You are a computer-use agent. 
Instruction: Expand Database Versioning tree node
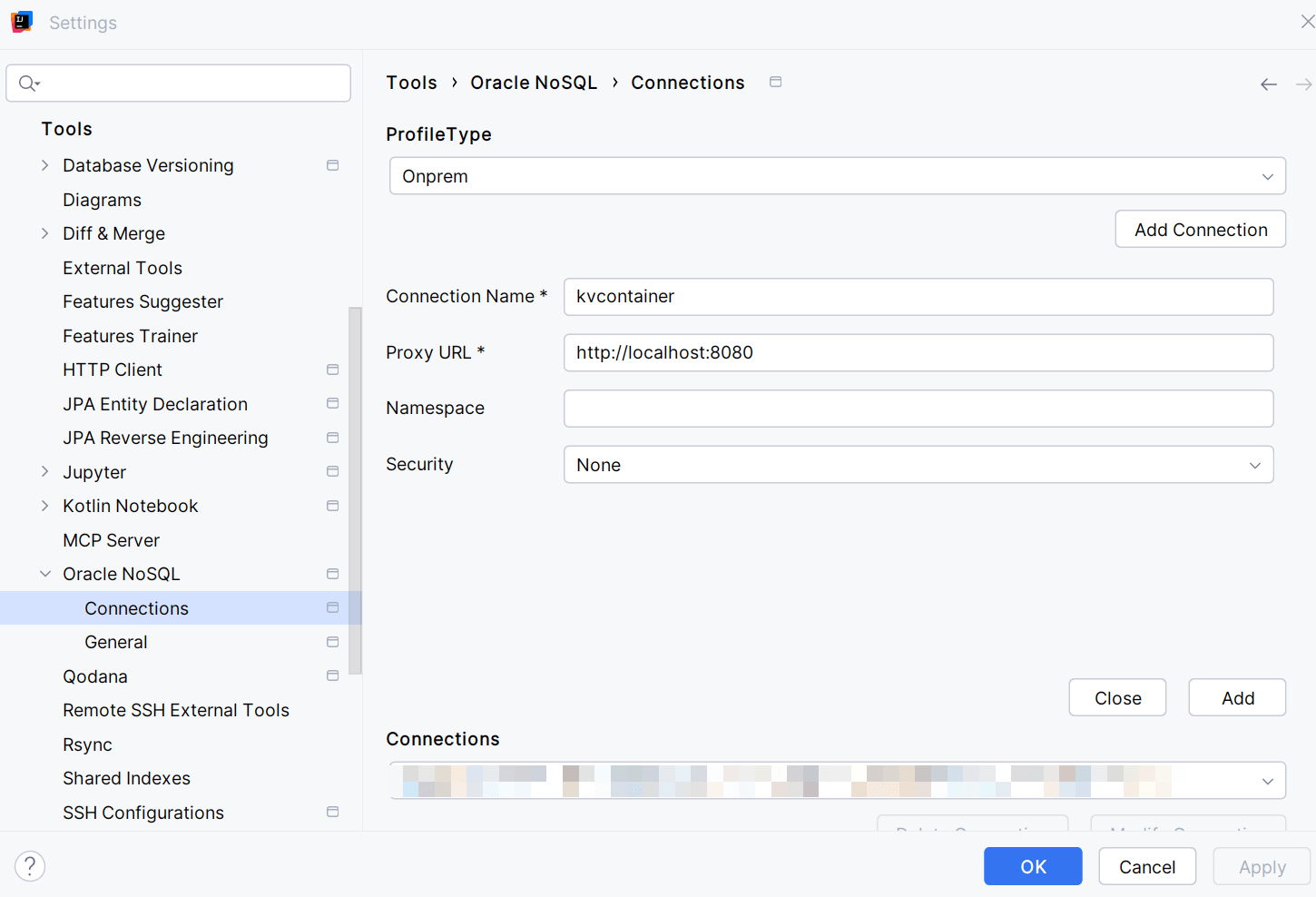(x=45, y=165)
